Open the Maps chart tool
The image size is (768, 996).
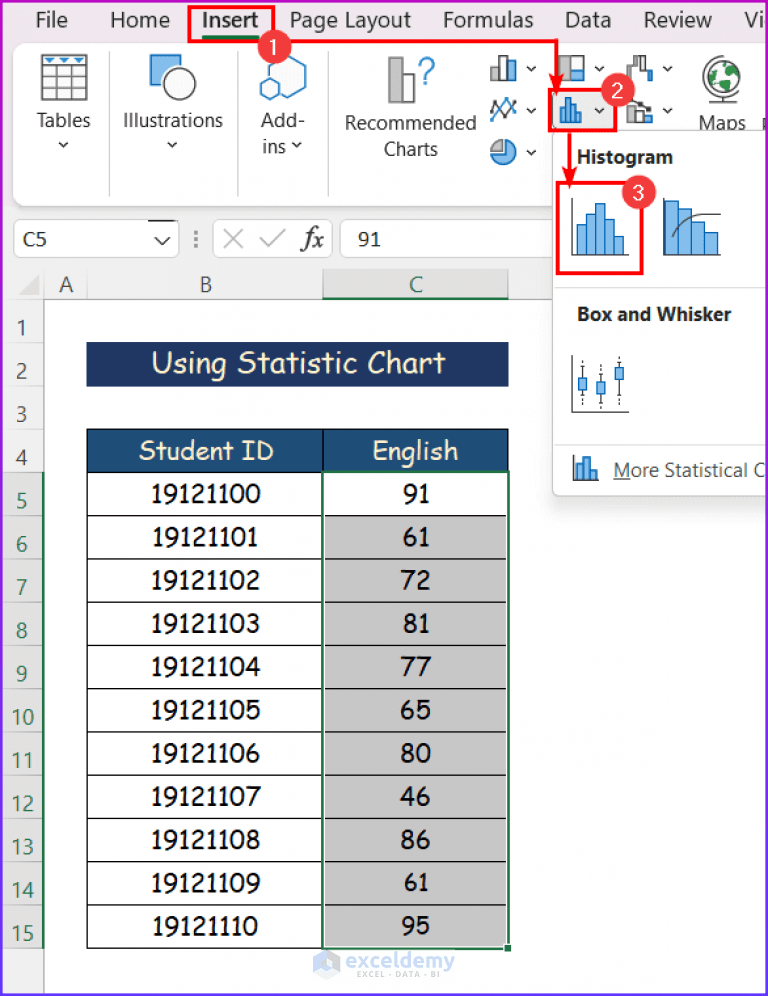(722, 90)
